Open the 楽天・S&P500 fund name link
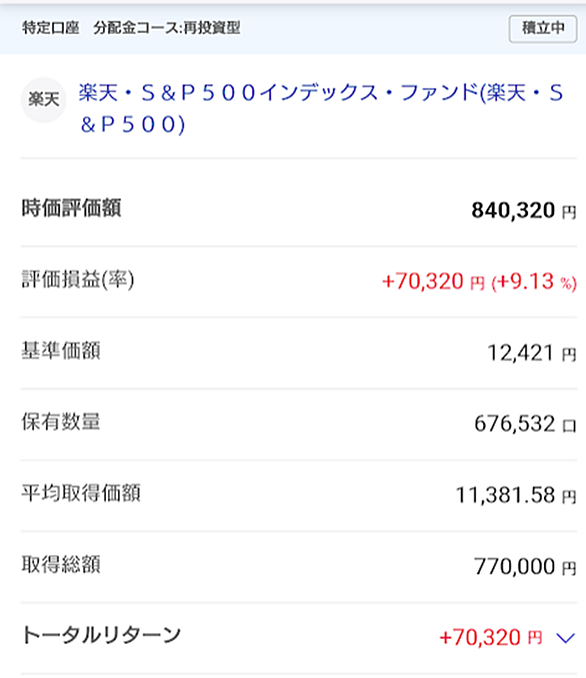586x678 pixels. [321, 109]
